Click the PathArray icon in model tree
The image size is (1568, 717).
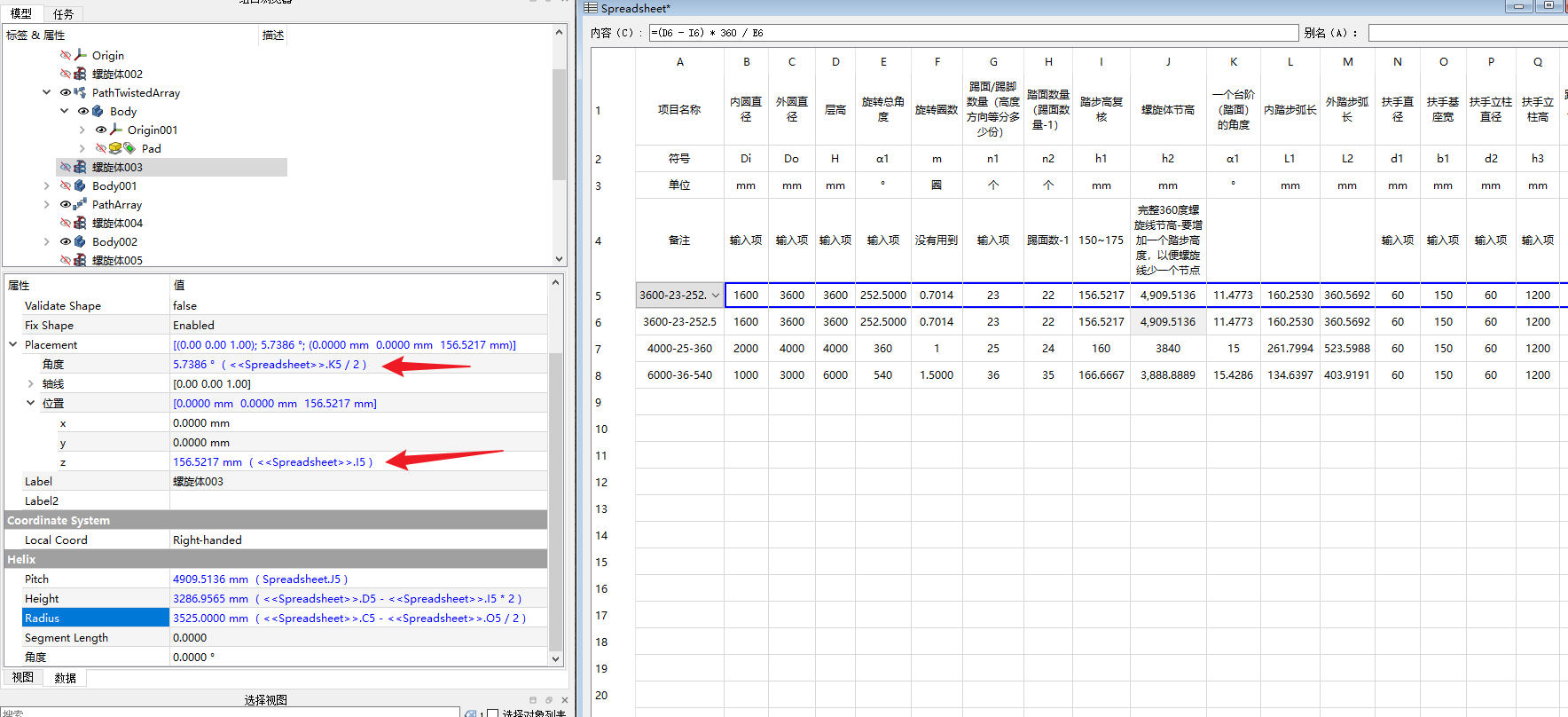tap(81, 204)
